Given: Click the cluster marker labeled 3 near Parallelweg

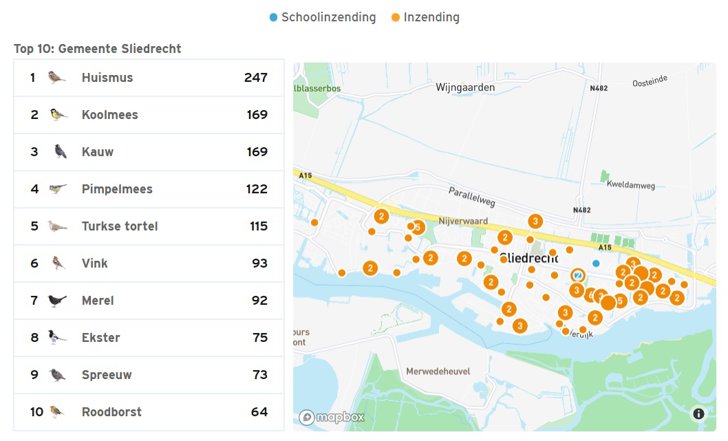Looking at the screenshot, I should [535, 221].
